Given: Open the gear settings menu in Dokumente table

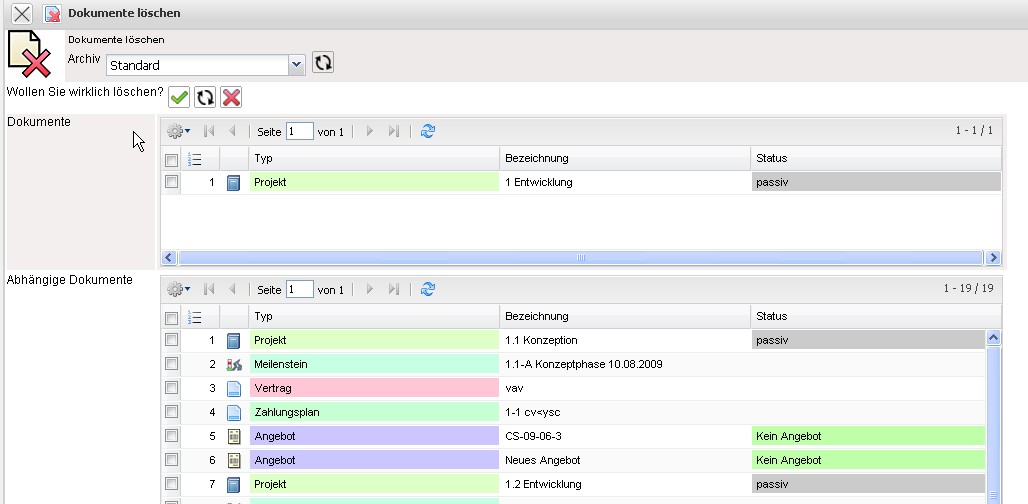Looking at the screenshot, I should (178, 131).
